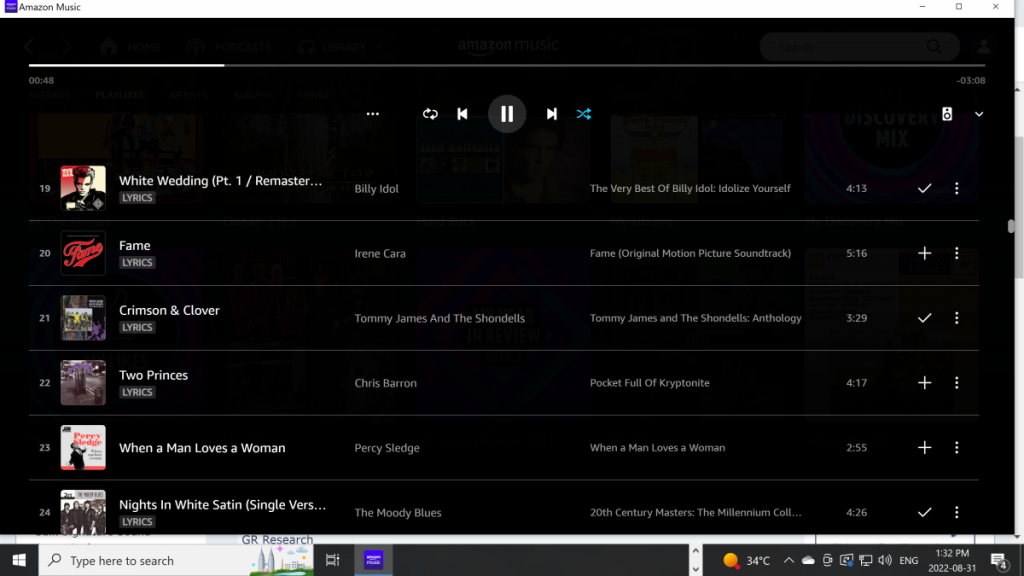Open the OneDrive cloud tray icon
The height and width of the screenshot is (576, 1024).
[x=808, y=560]
